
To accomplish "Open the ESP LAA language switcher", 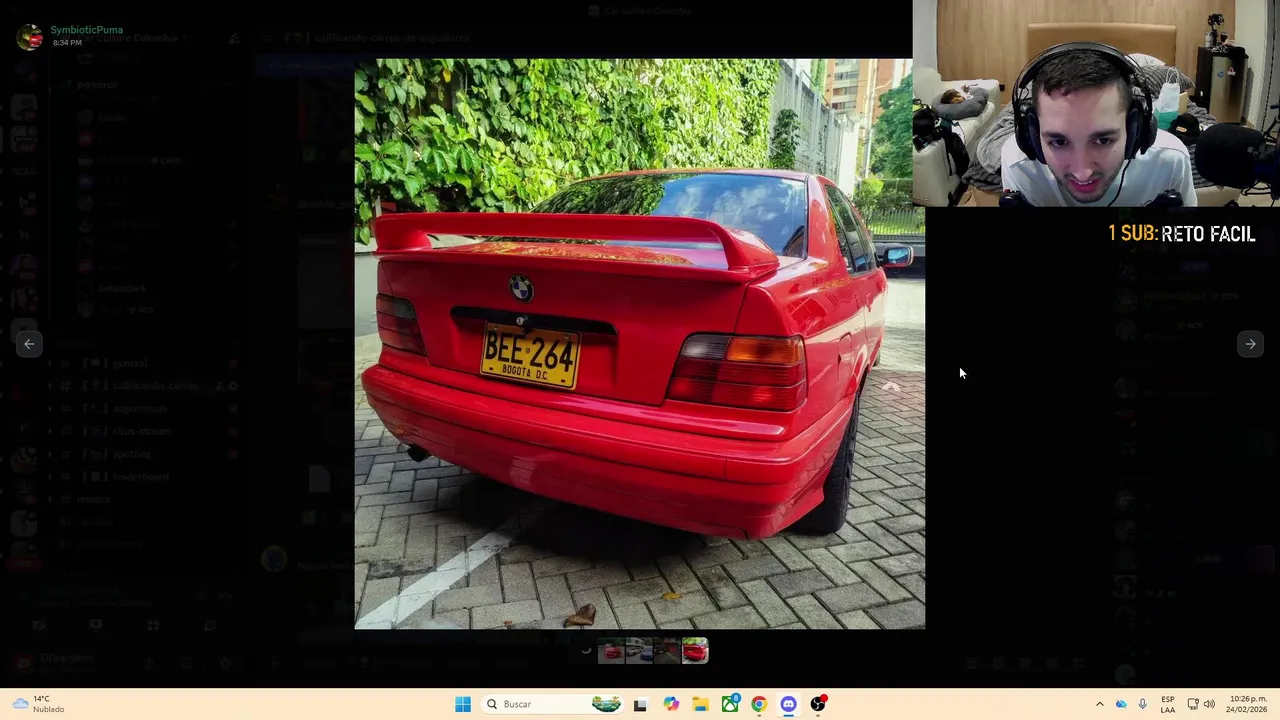I will point(1168,704).
